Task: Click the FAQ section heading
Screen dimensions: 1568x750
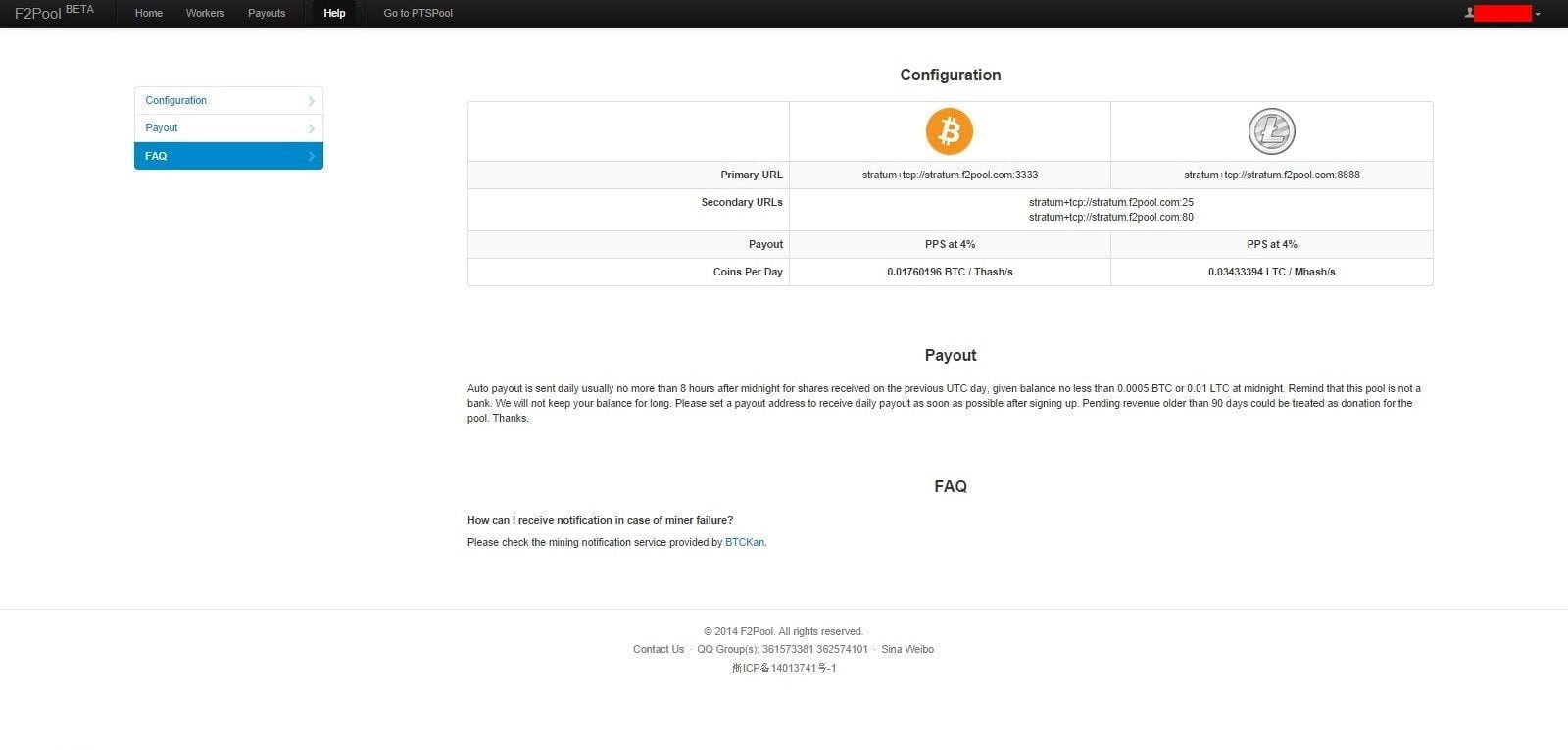Action: point(951,486)
